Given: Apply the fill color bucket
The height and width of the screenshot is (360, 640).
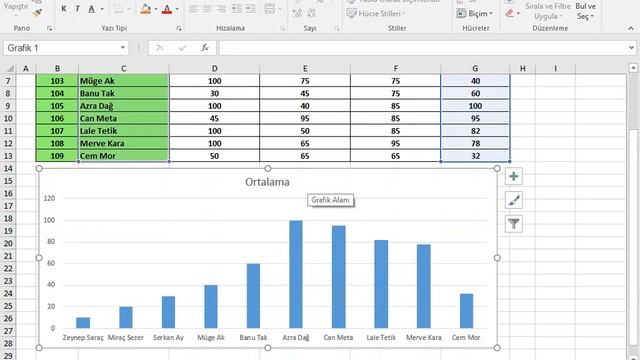Looking at the screenshot, I should point(146,9).
